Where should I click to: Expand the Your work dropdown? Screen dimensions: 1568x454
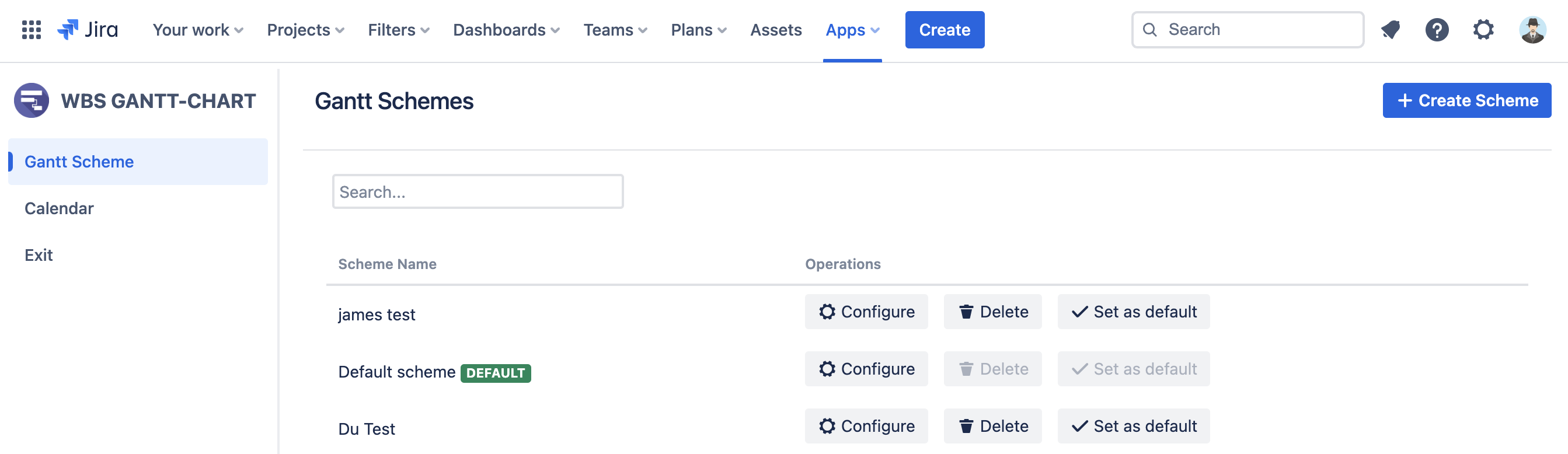coord(198,30)
